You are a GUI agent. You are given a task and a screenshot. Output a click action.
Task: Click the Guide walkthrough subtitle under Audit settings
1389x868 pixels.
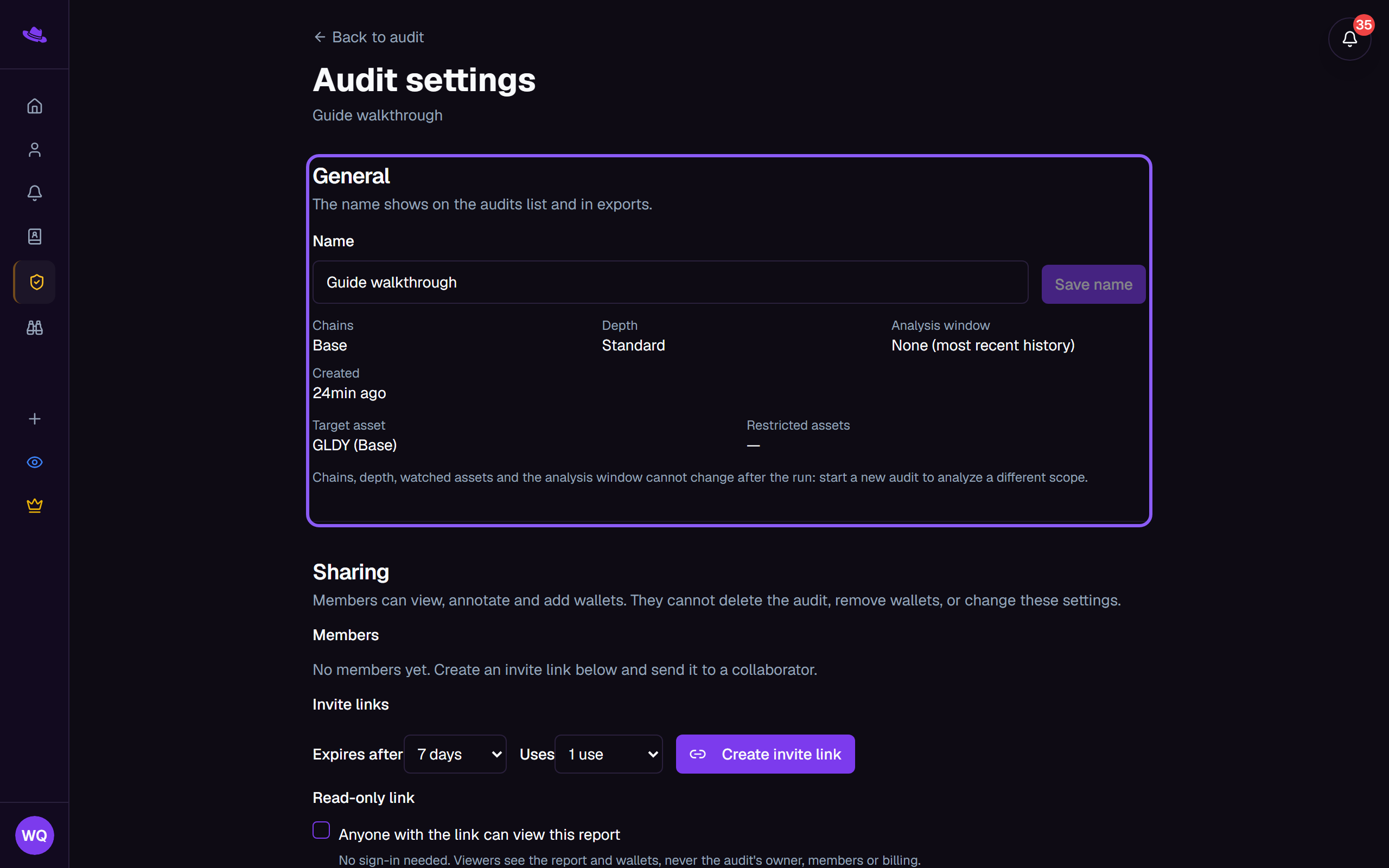tap(377, 116)
